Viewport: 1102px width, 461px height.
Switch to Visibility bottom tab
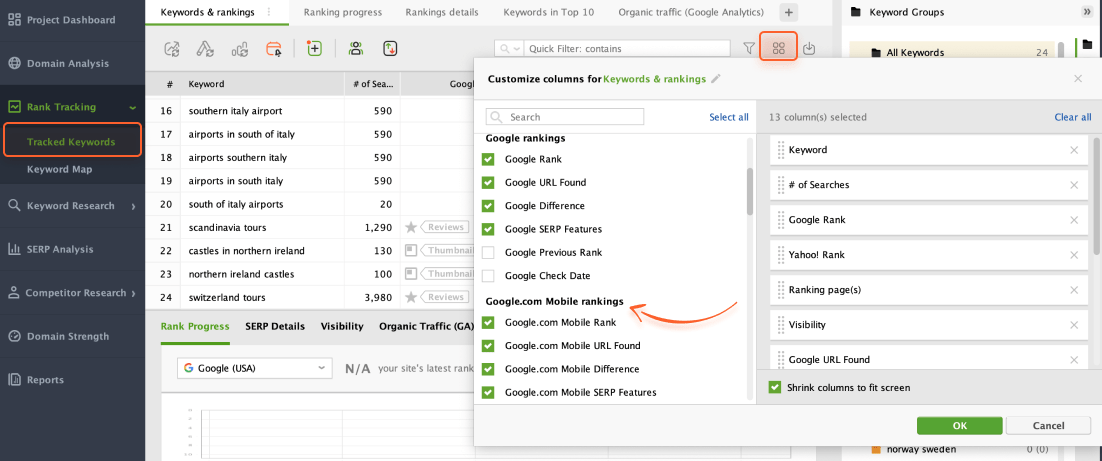pyautogui.click(x=342, y=326)
